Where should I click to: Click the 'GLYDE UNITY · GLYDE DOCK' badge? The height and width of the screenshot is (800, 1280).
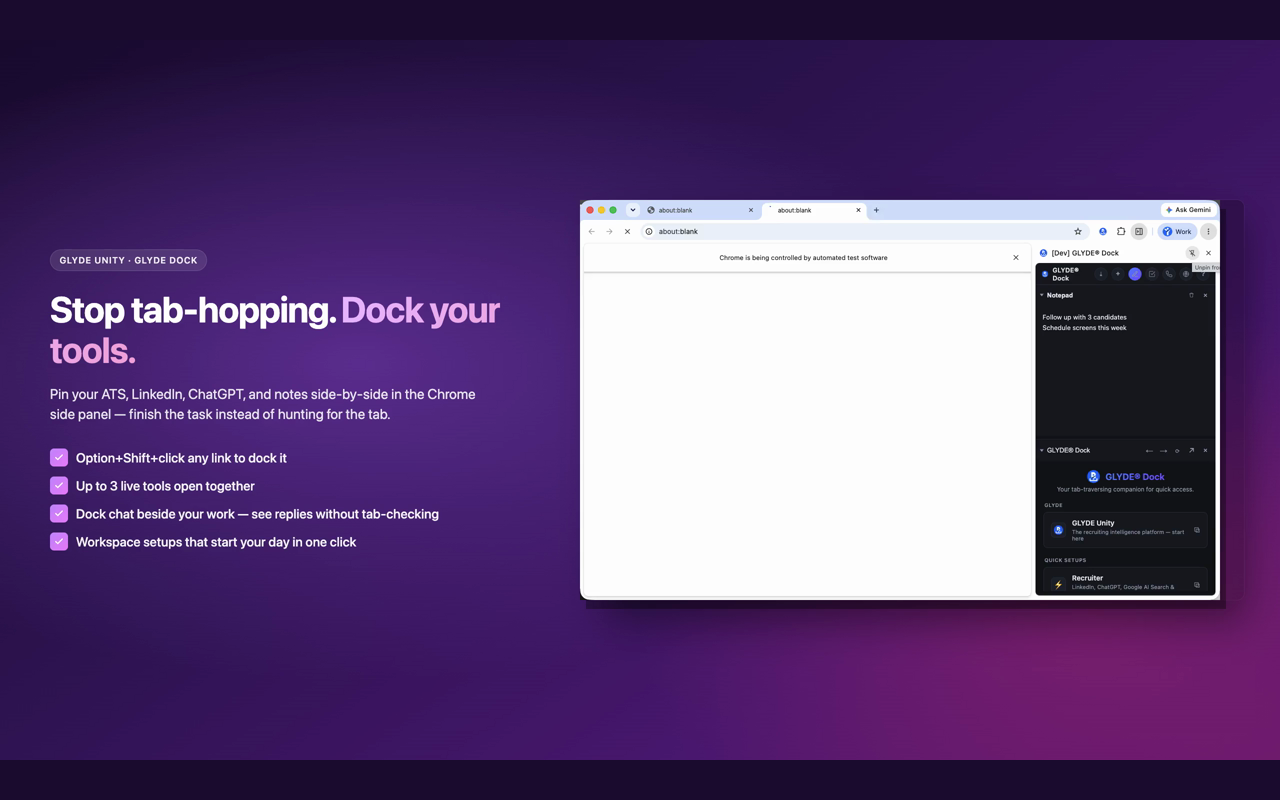click(x=128, y=260)
